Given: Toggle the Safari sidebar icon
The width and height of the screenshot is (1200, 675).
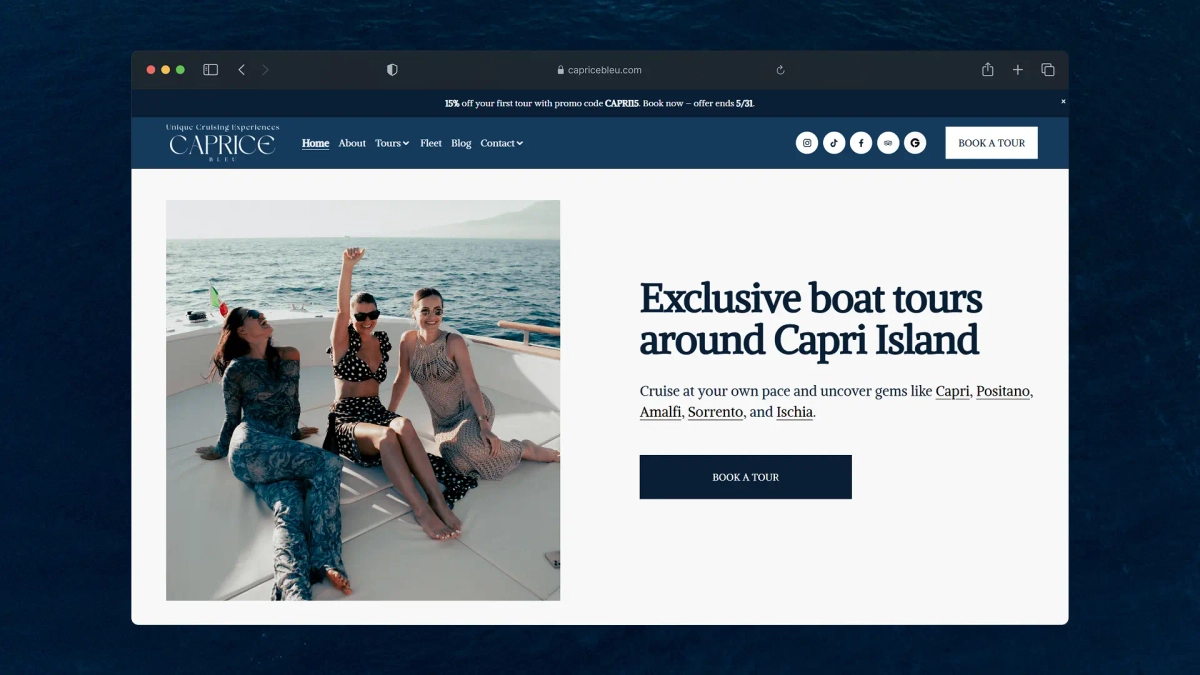Looking at the screenshot, I should click(210, 70).
